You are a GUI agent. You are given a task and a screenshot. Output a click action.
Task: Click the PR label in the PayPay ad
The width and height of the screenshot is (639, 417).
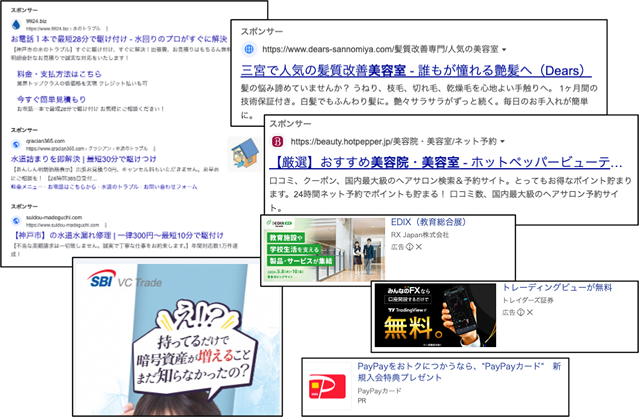pos(362,401)
